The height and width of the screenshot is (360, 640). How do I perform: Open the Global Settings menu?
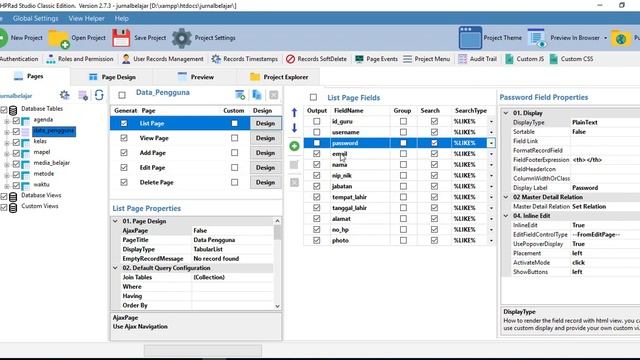tap(36, 18)
